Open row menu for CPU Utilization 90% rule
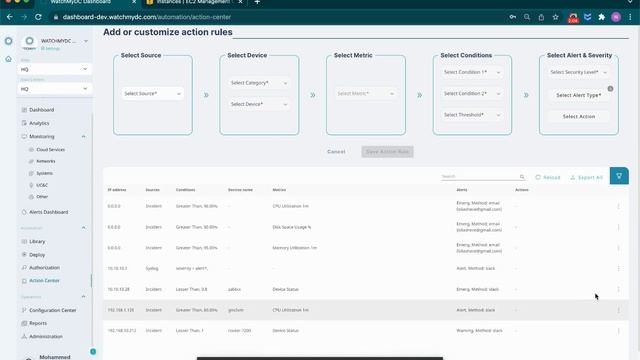 [618, 206]
